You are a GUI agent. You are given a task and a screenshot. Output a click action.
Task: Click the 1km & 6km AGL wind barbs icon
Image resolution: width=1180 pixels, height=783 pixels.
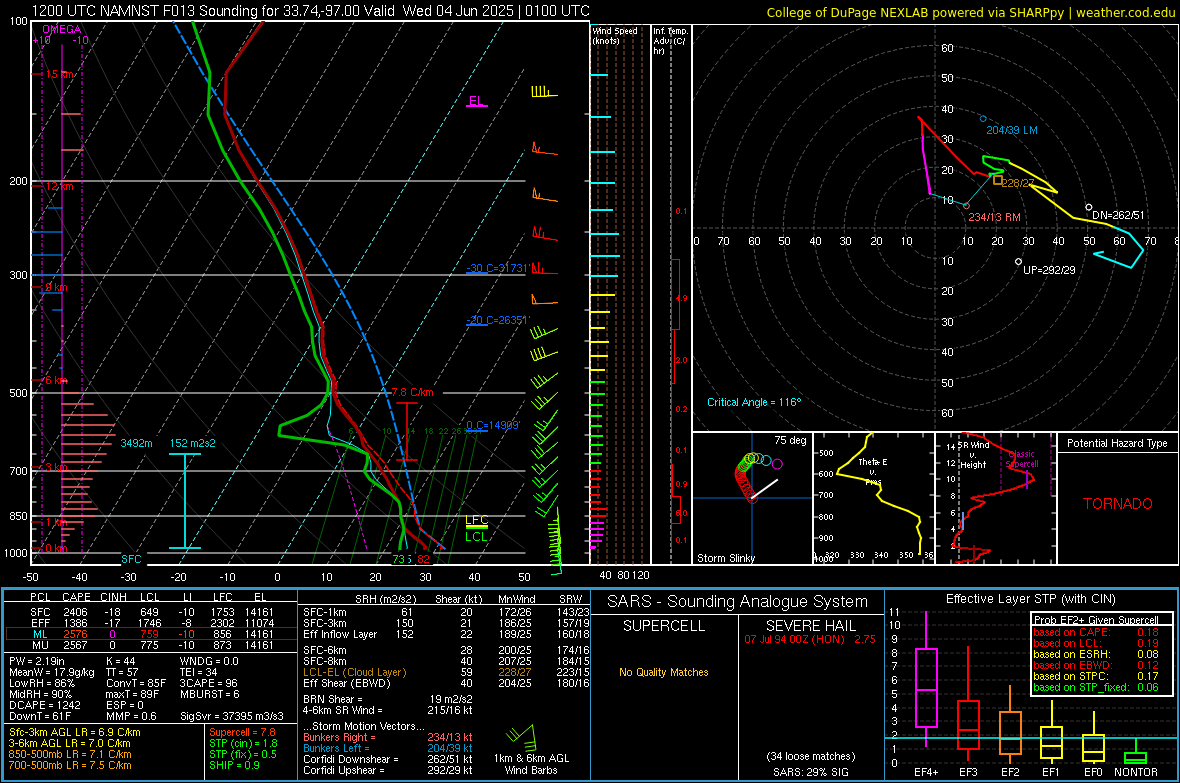point(522,737)
